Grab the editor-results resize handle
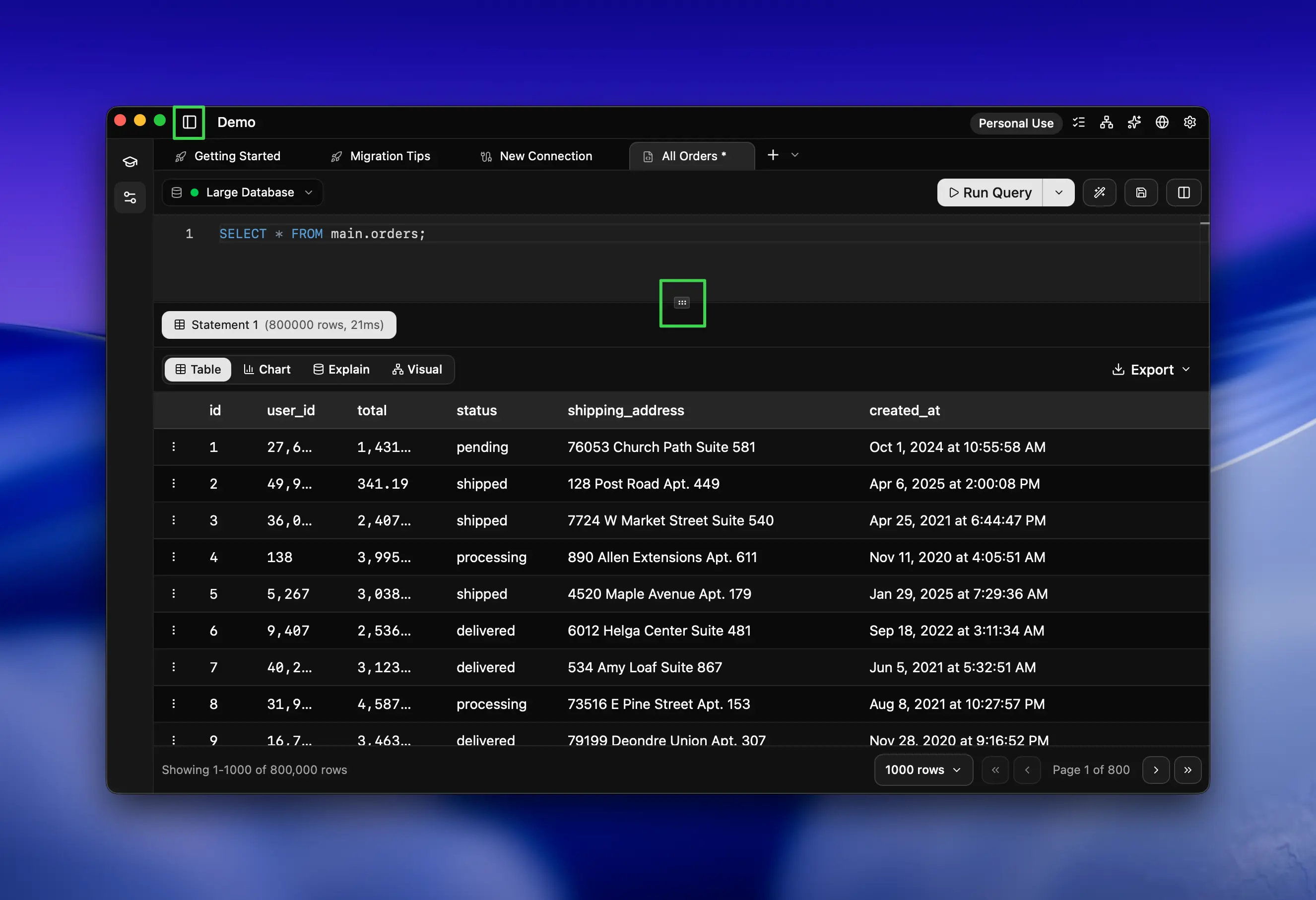The width and height of the screenshot is (1316, 900). tap(682, 303)
